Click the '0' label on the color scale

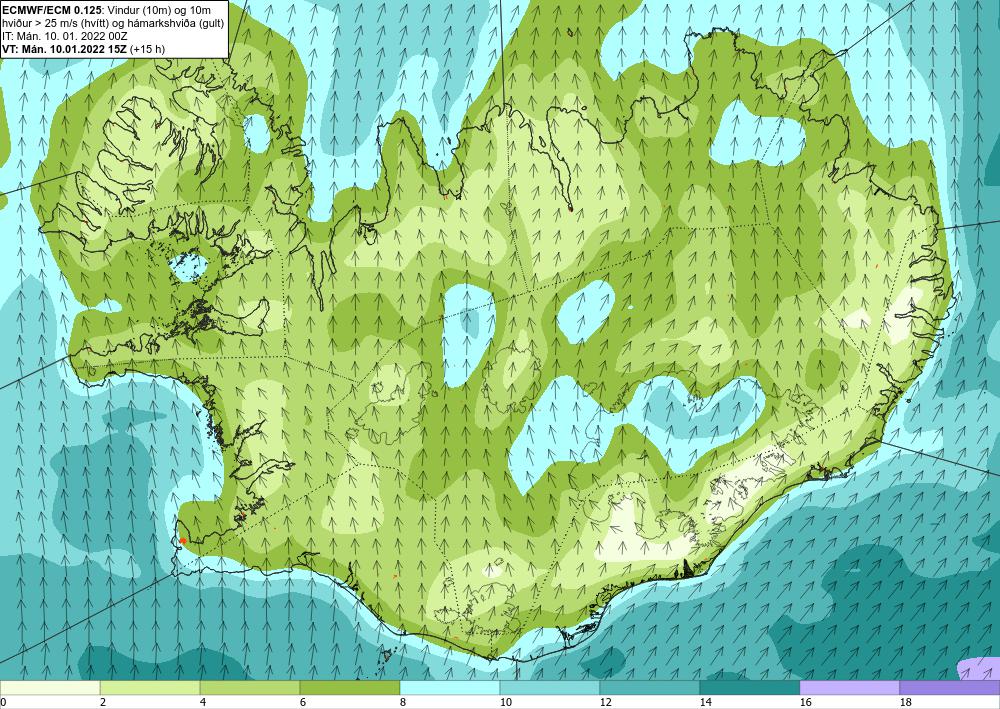[3, 703]
